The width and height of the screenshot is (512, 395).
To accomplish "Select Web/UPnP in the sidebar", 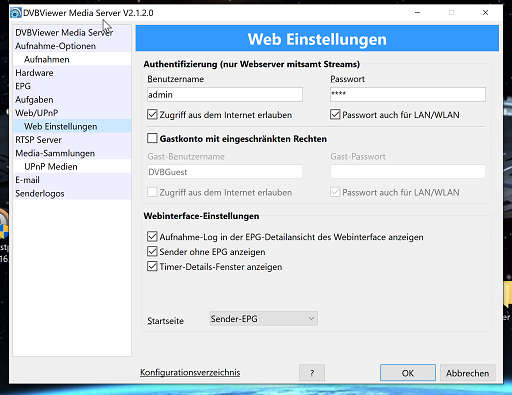I will (72, 113).
